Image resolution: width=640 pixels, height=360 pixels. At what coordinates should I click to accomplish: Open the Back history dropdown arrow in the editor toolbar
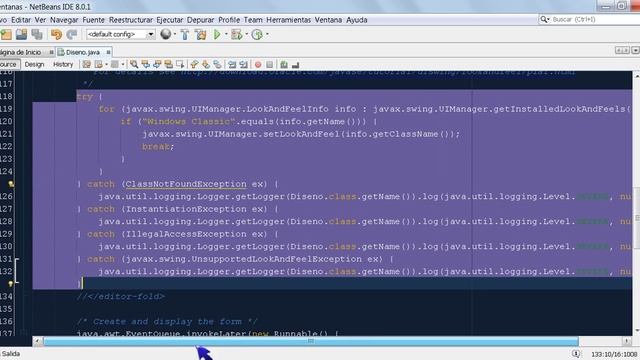pyautogui.click(x=106, y=64)
